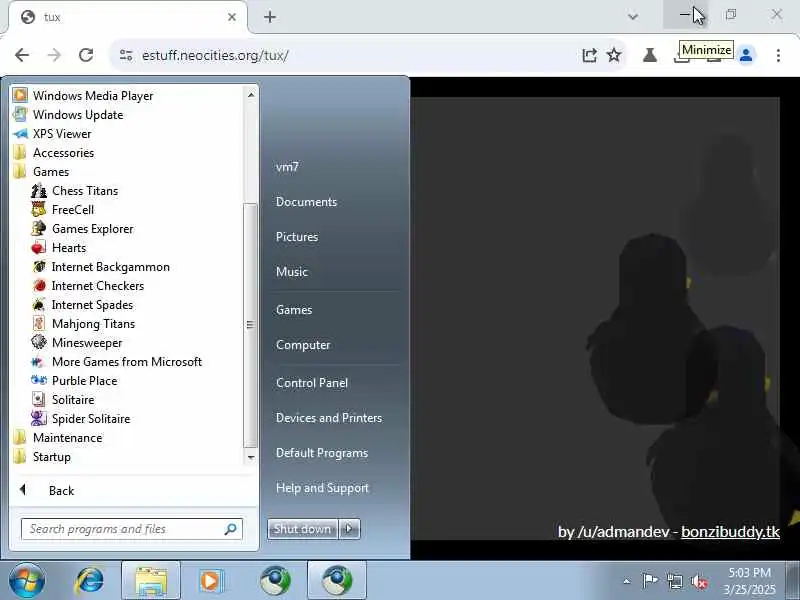Launch Minesweeper icon
This screenshot has height=600, width=800.
39,342
